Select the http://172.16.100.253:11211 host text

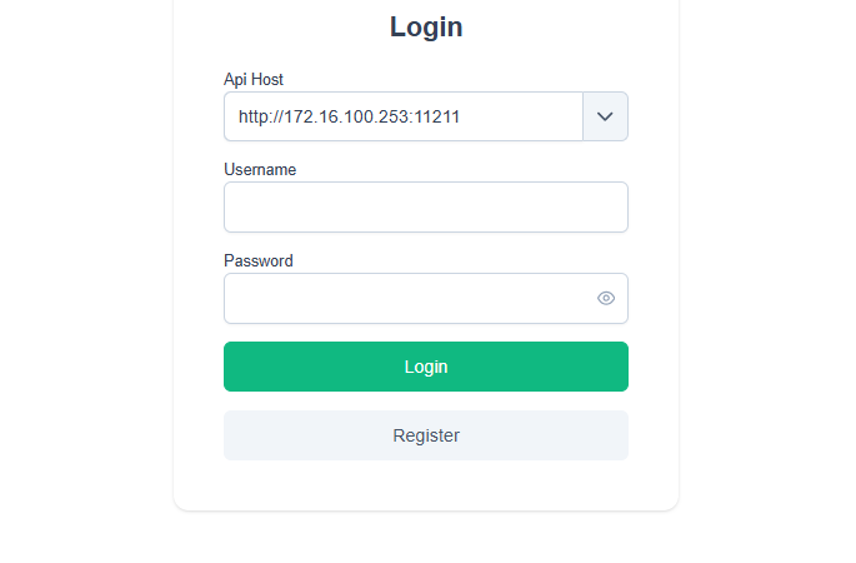point(349,117)
